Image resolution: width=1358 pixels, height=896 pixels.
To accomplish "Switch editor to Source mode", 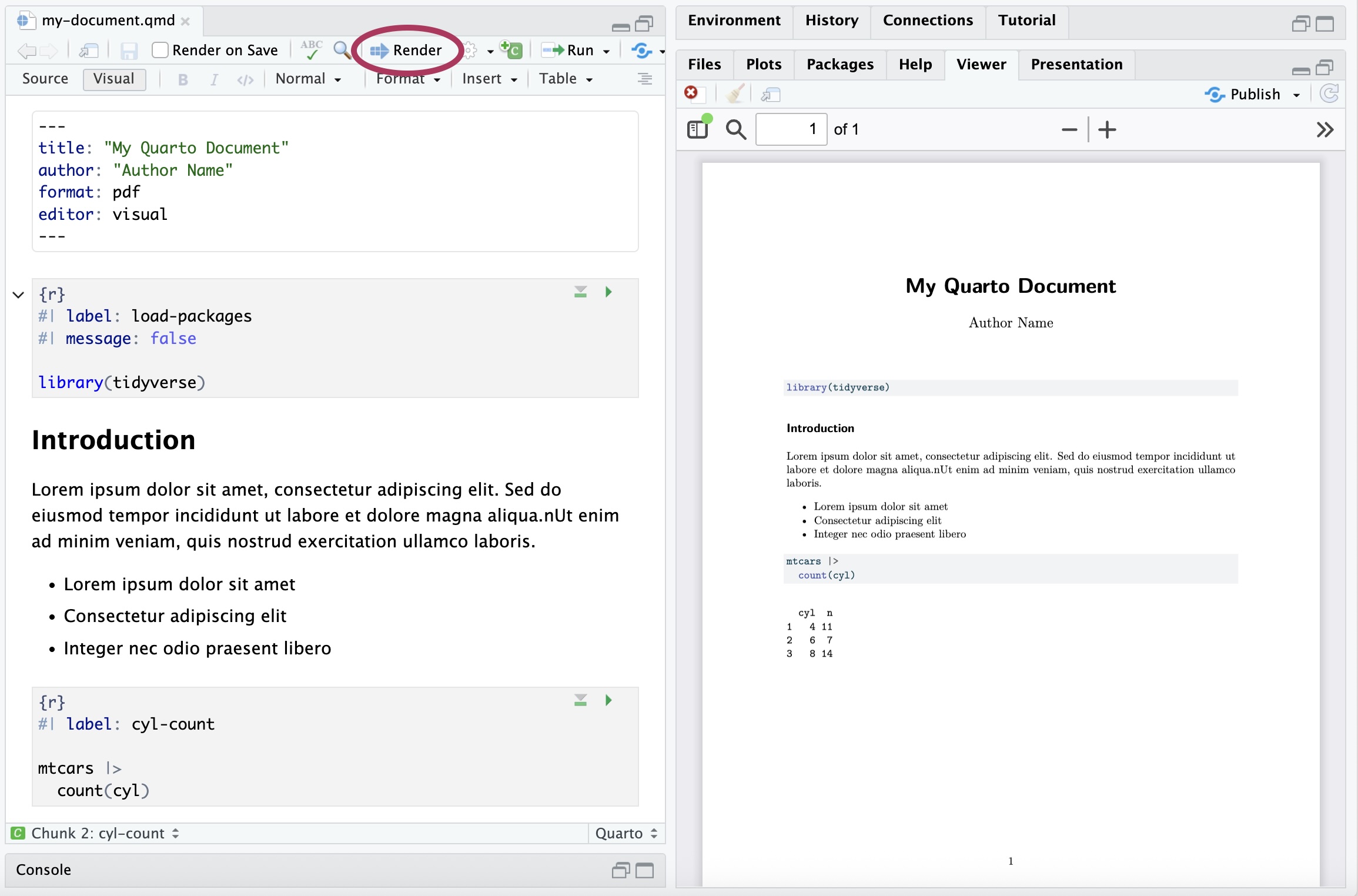I will click(45, 79).
